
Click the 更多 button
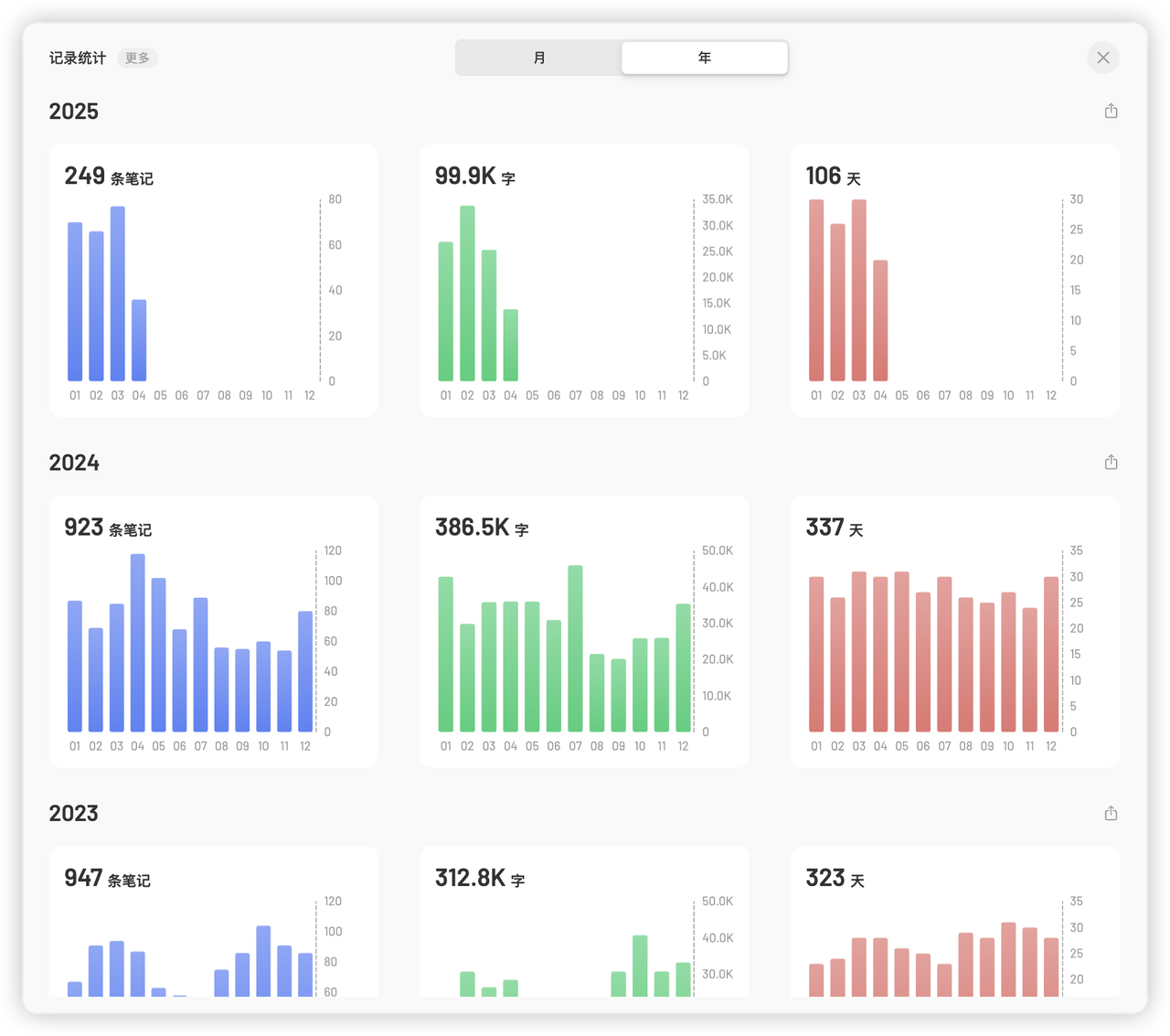coord(137,58)
